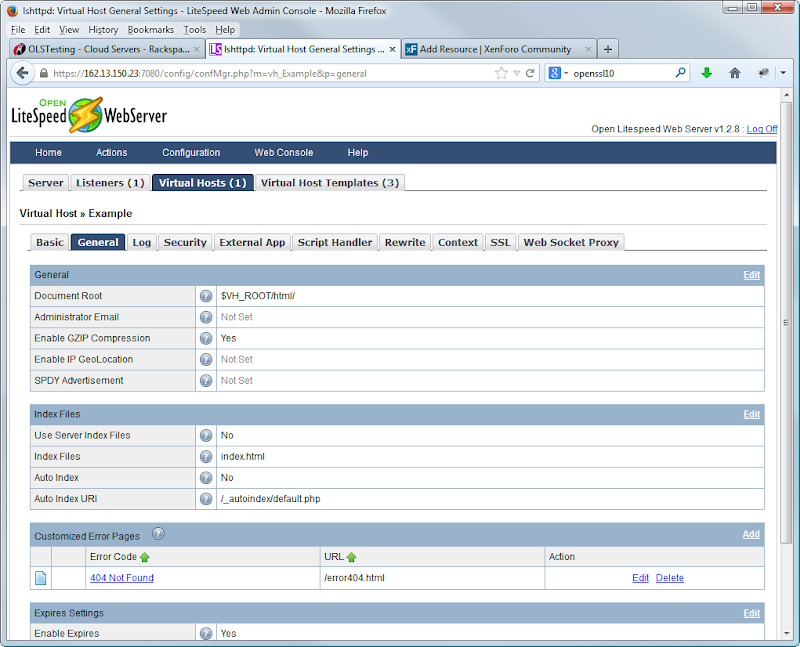Go to browser home page icon
Image resolution: width=800 pixels, height=647 pixels.
tap(735, 73)
